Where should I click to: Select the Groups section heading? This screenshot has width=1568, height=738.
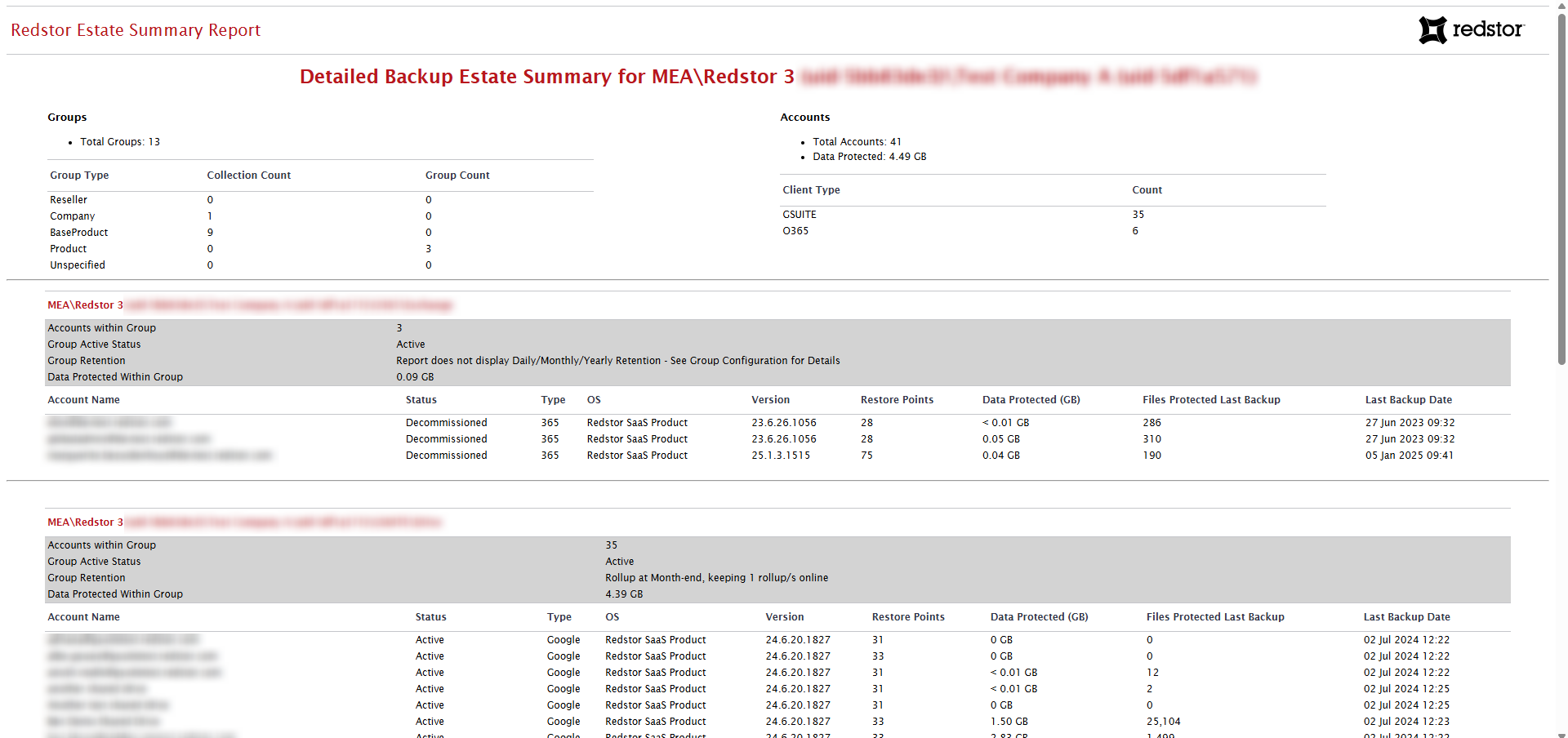click(x=67, y=118)
